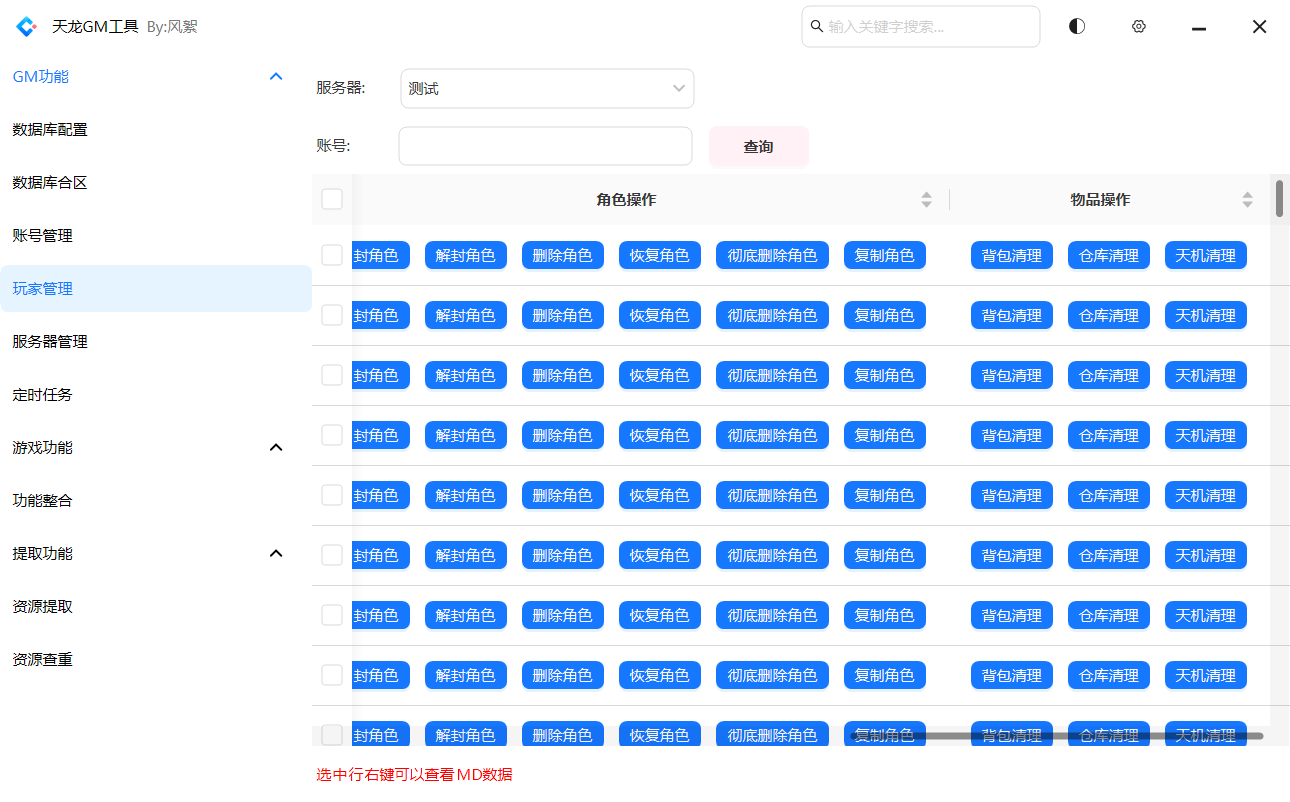The height and width of the screenshot is (802, 1290).
Task: Click the search magnifier icon
Action: coord(816,27)
